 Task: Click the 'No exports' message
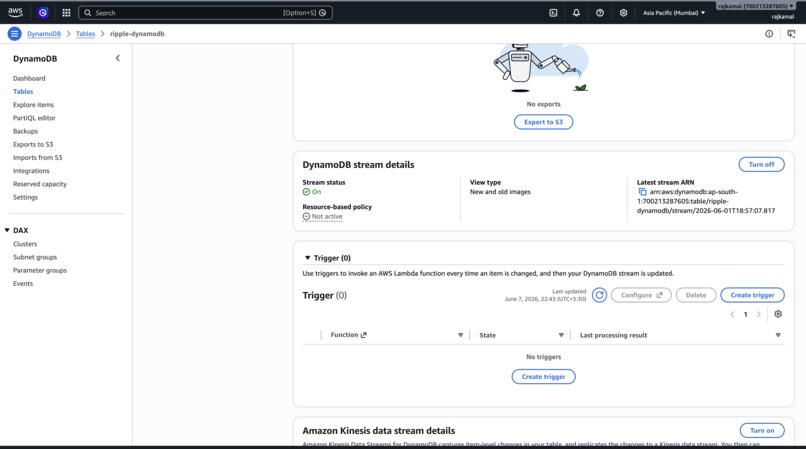[543, 104]
